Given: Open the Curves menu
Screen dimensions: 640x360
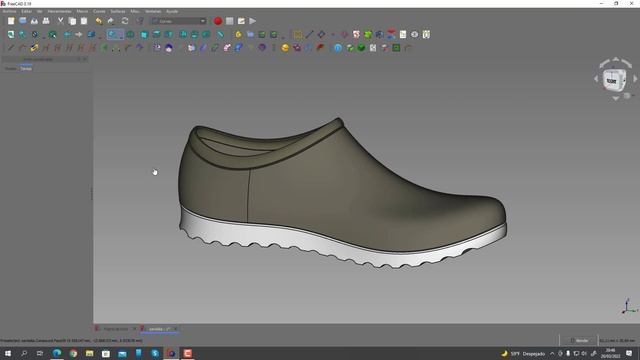Looking at the screenshot, I should click(99, 11).
